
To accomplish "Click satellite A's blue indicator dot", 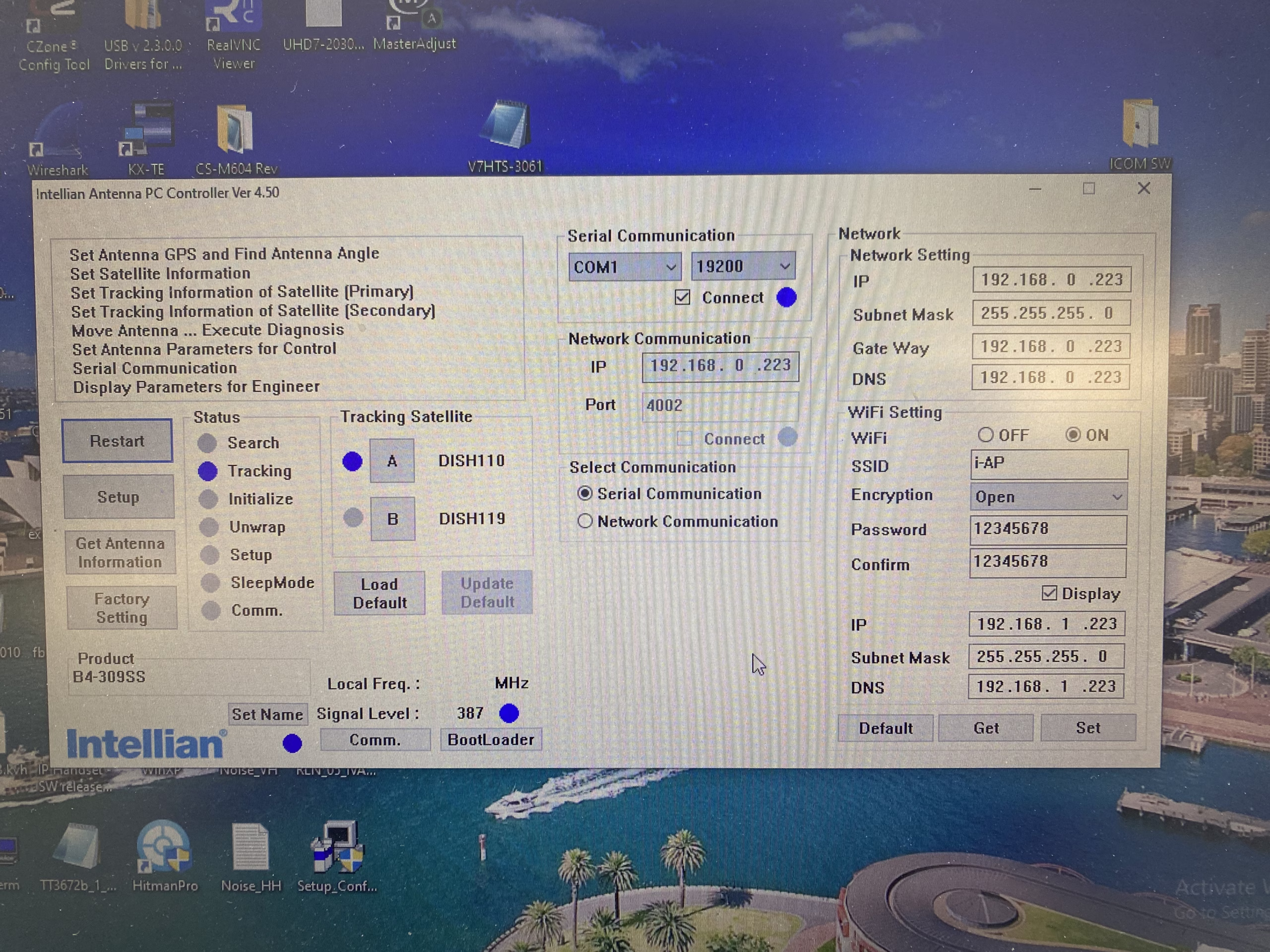I will pos(353,461).
